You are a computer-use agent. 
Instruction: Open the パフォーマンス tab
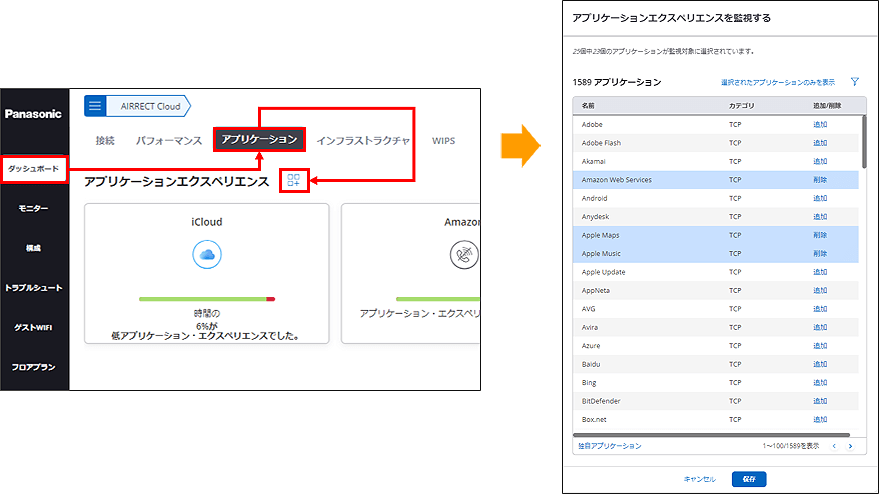pyautogui.click(x=169, y=141)
